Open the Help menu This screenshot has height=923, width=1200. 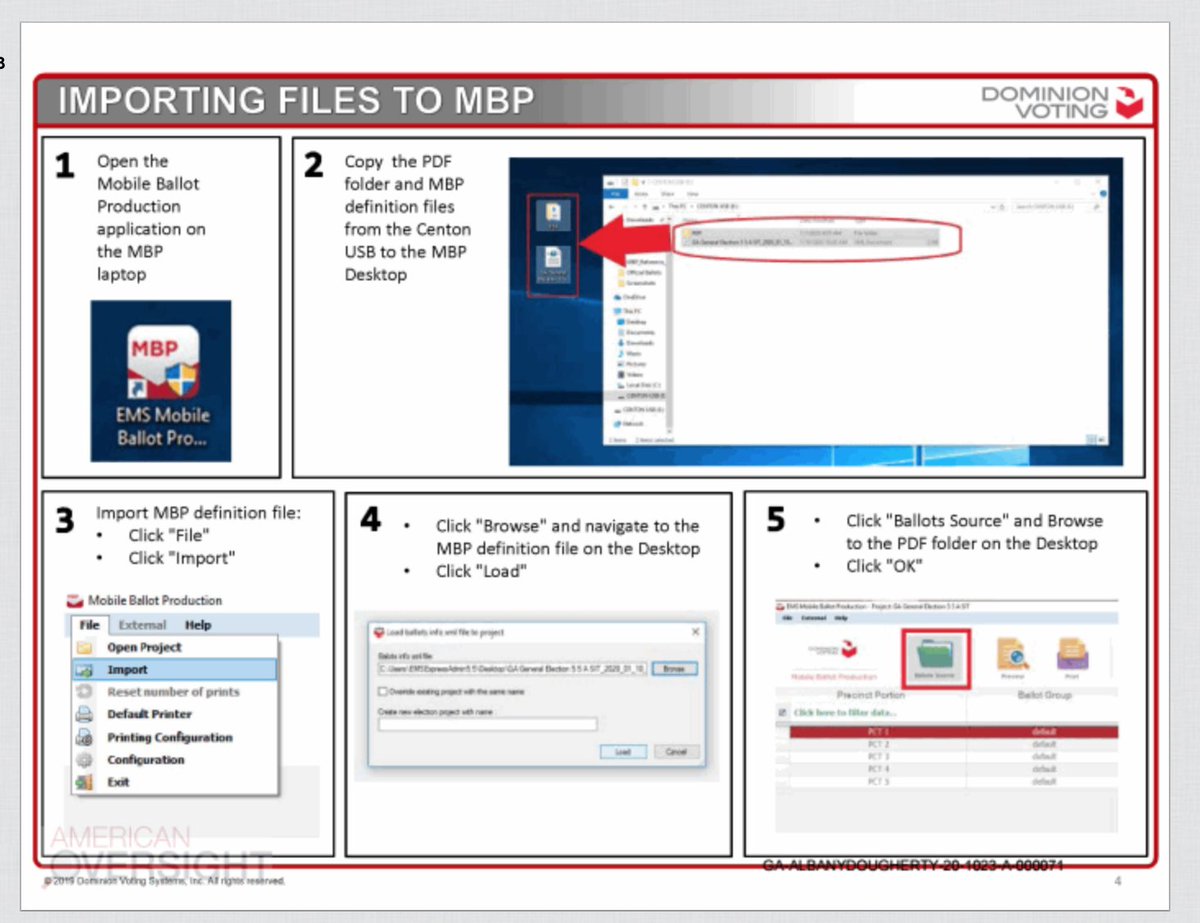coord(198,625)
